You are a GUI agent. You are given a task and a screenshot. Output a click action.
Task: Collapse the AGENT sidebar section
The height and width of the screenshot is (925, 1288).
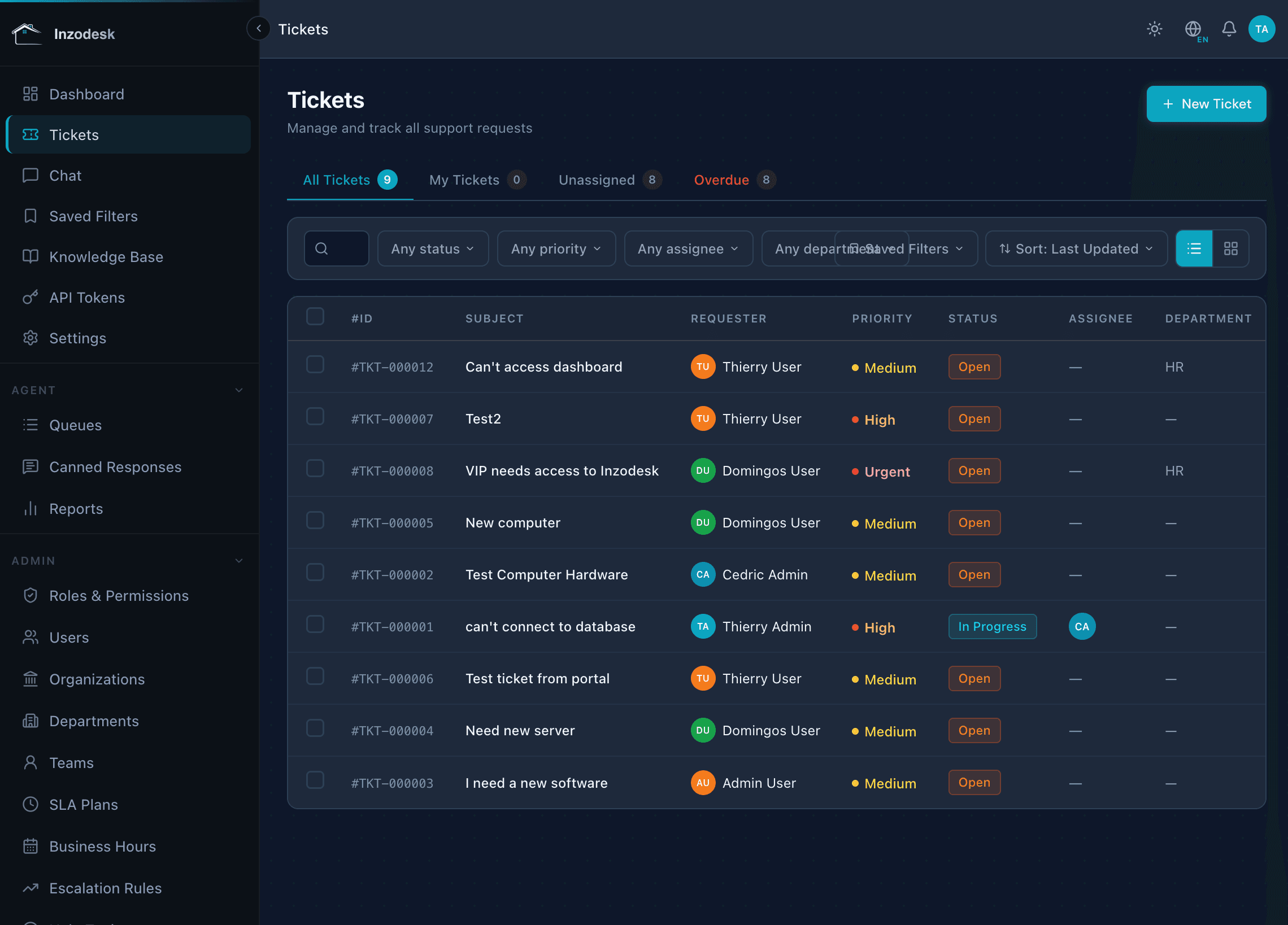pyautogui.click(x=239, y=390)
